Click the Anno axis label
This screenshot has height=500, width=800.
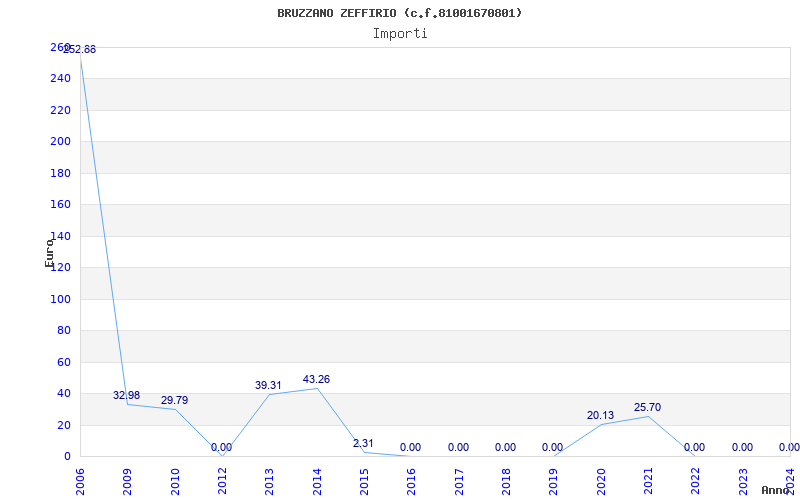(x=776, y=490)
